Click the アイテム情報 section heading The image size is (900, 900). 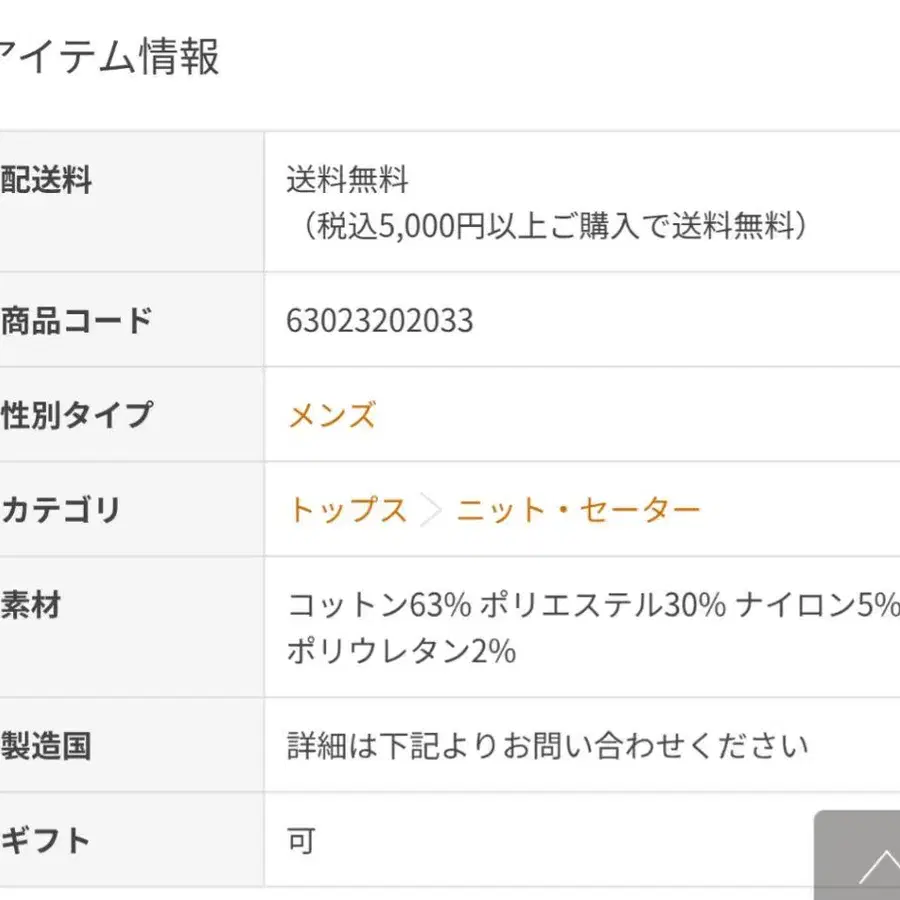(109, 56)
